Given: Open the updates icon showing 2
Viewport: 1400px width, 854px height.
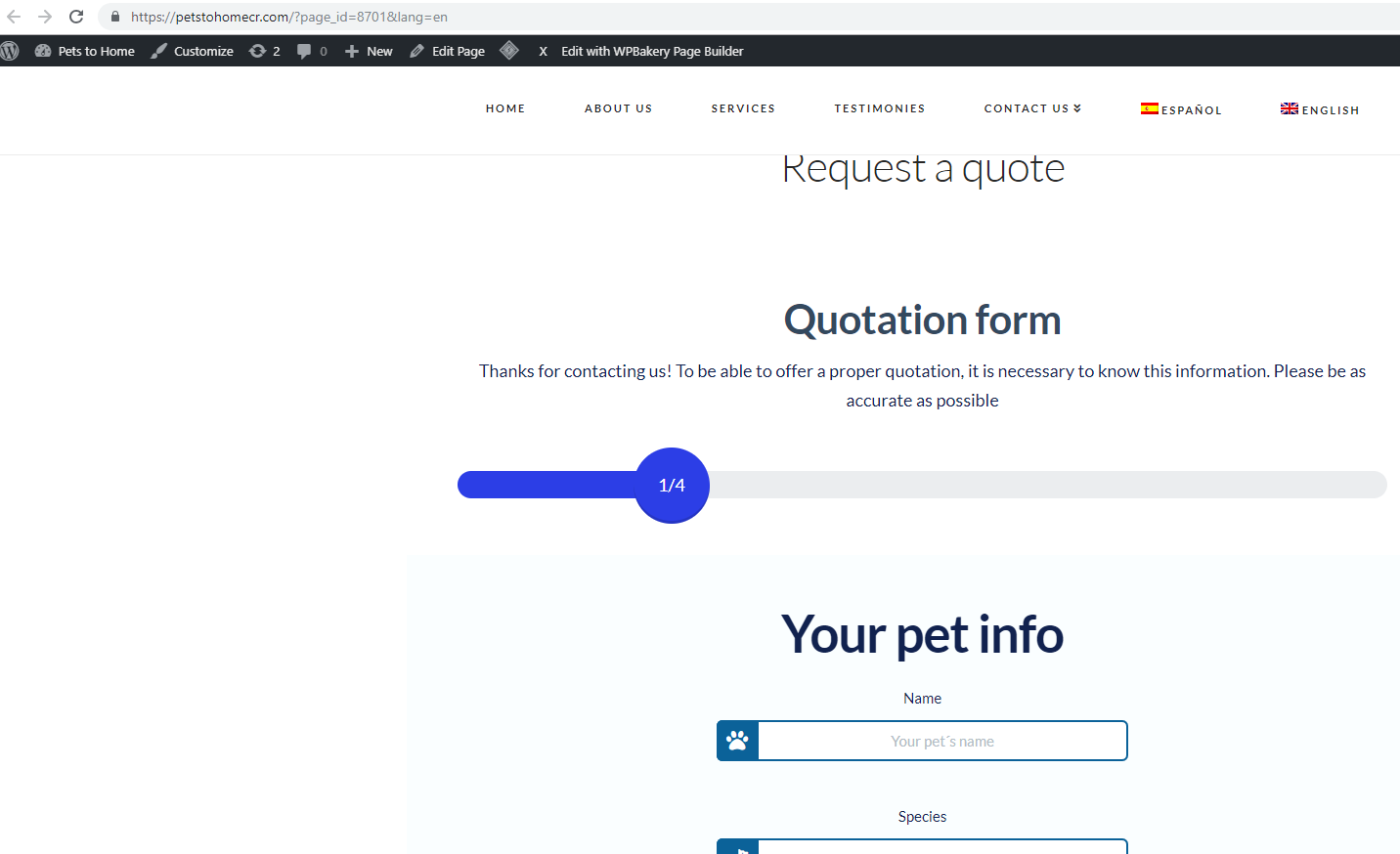Looking at the screenshot, I should [x=264, y=51].
